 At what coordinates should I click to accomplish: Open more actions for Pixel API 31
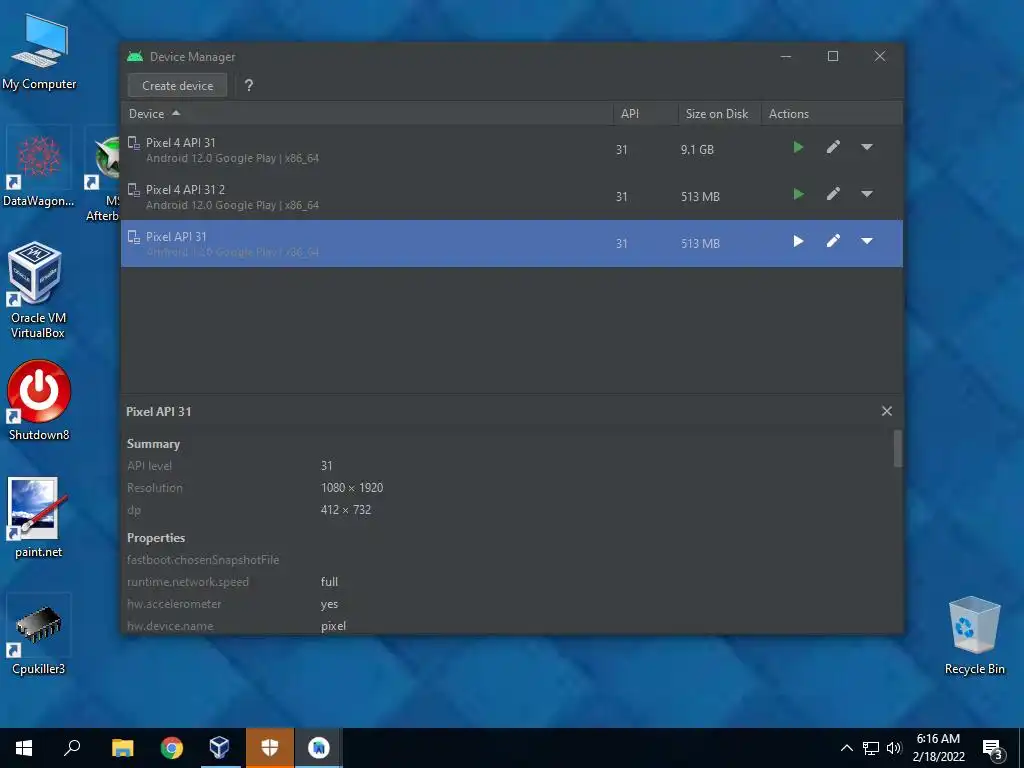pyautogui.click(x=867, y=242)
